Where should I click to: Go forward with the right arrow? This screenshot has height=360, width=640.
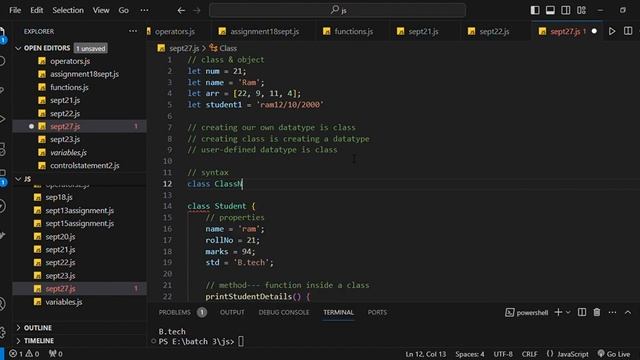click(x=197, y=10)
